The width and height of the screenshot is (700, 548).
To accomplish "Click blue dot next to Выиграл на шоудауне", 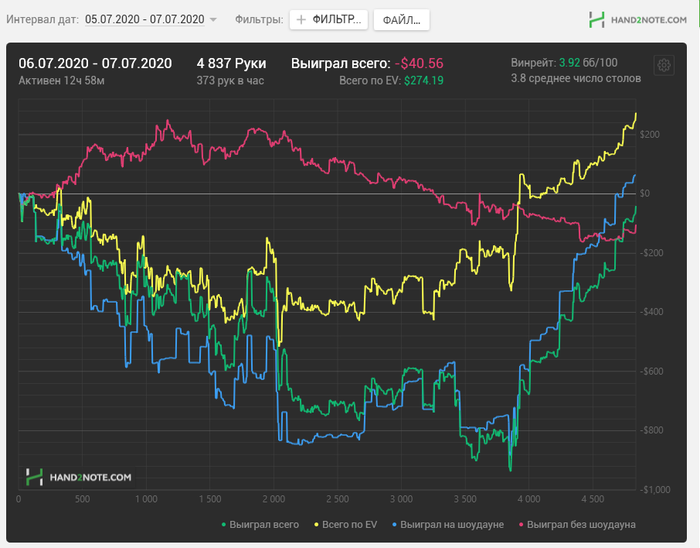I will 394,525.
